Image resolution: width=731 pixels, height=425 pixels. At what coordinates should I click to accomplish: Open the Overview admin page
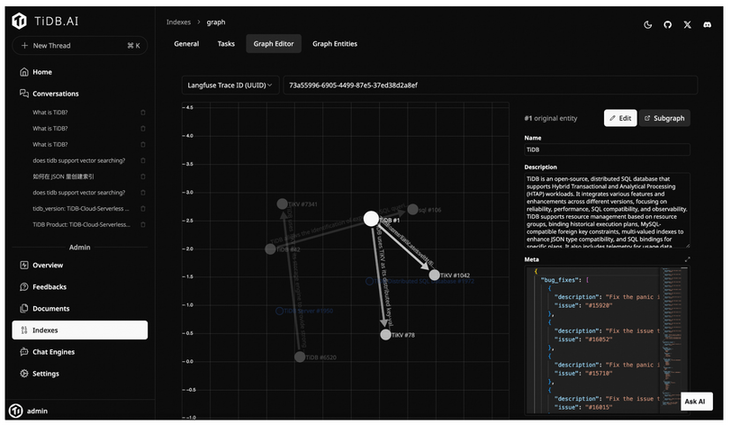(x=80, y=265)
